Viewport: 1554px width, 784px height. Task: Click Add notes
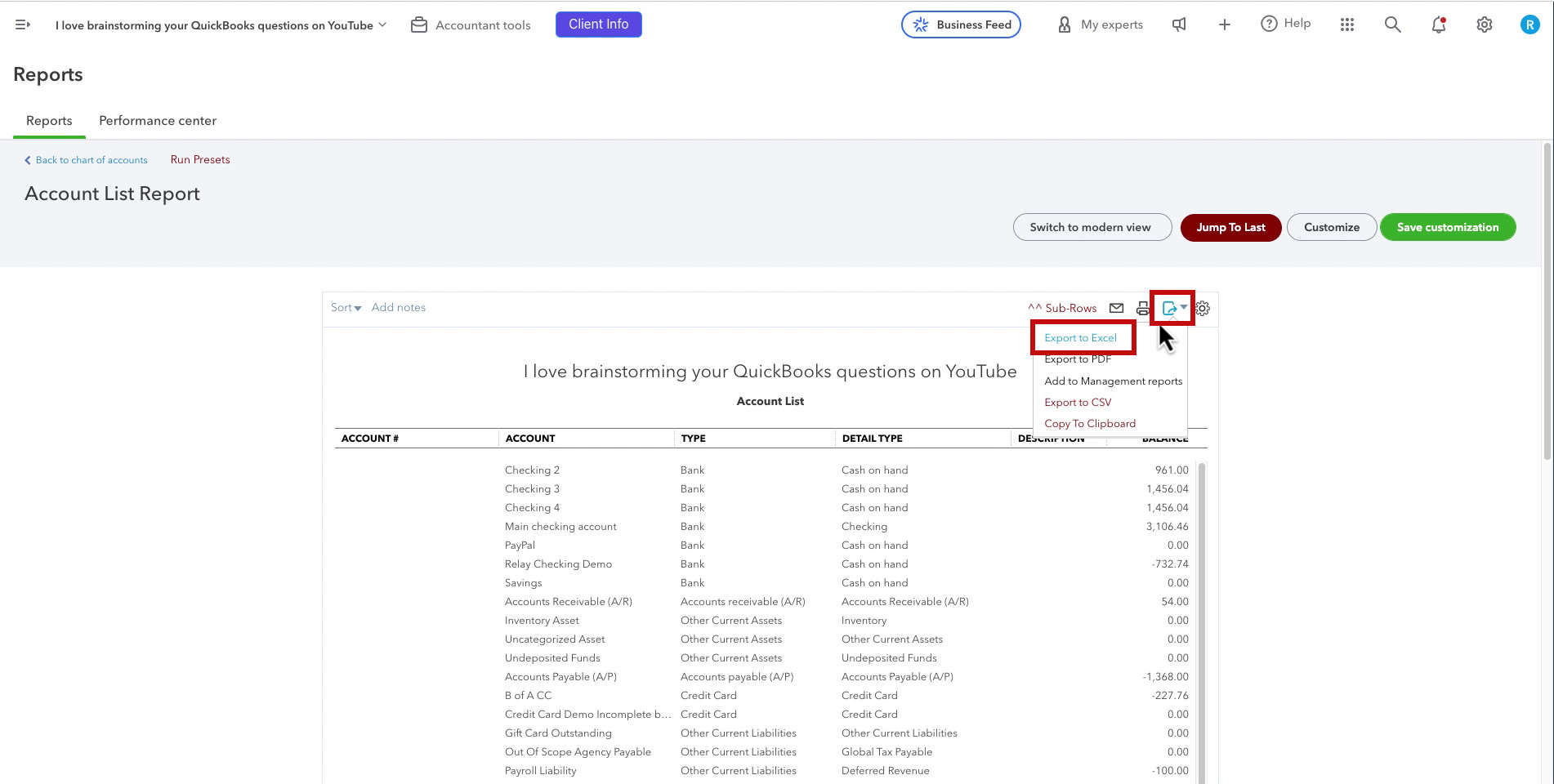tap(399, 307)
